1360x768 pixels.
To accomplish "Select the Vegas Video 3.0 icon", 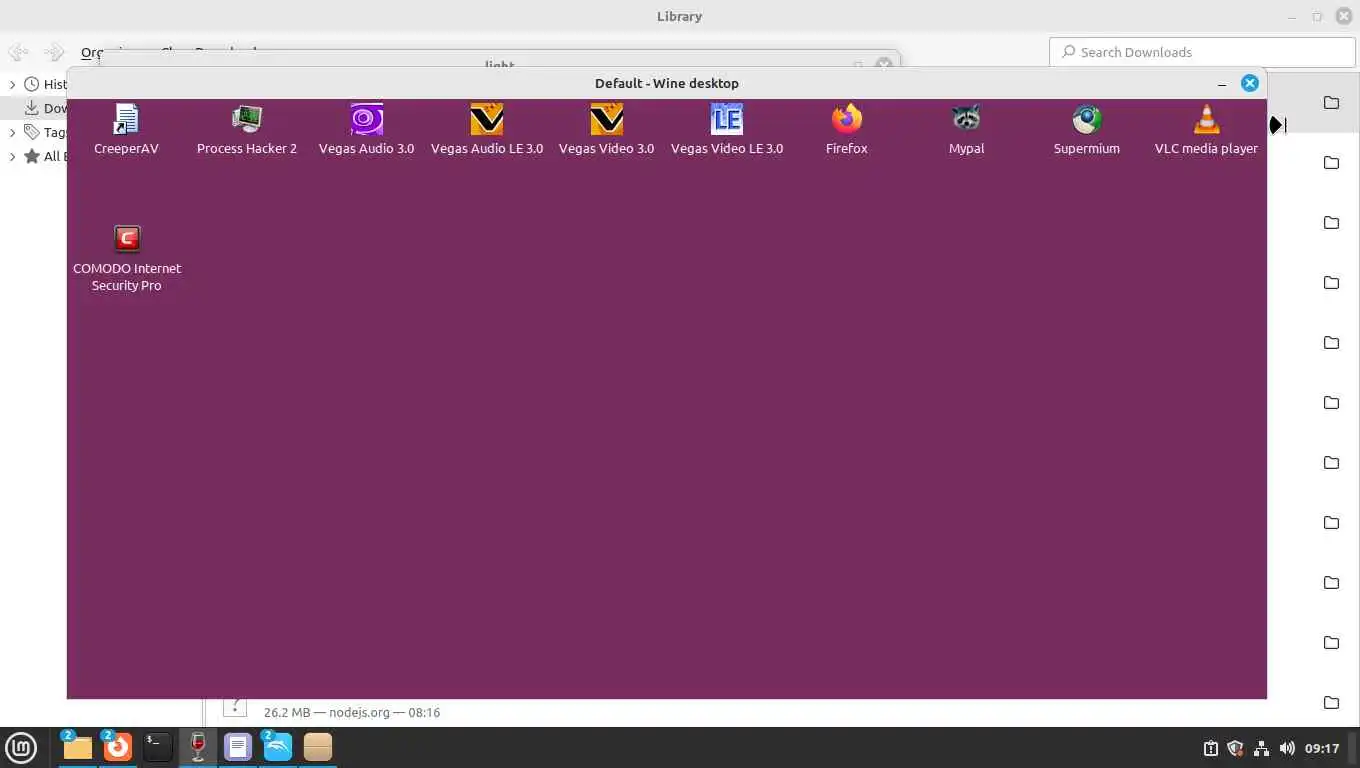I will click(606, 120).
